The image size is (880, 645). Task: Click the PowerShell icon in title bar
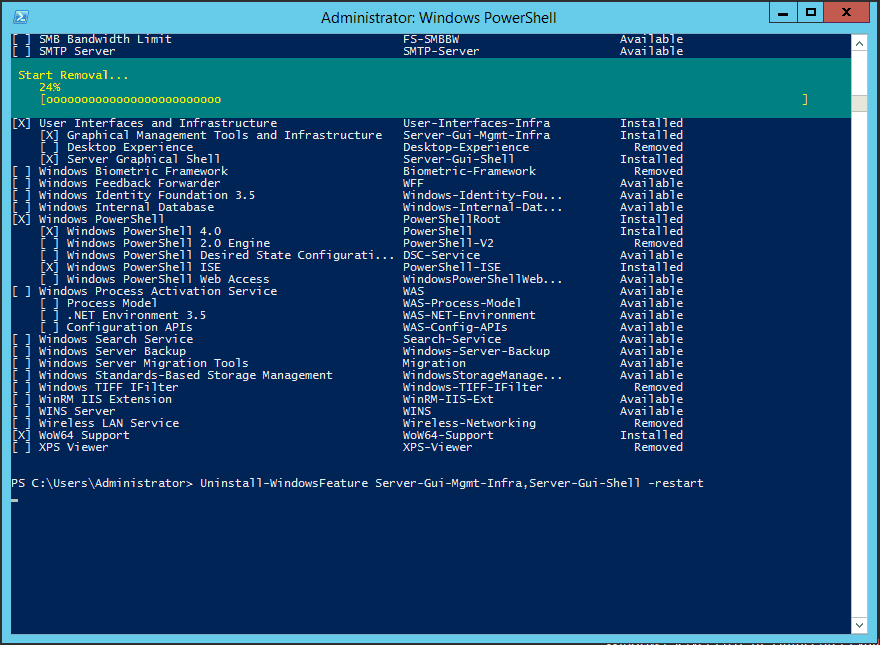click(x=21, y=17)
